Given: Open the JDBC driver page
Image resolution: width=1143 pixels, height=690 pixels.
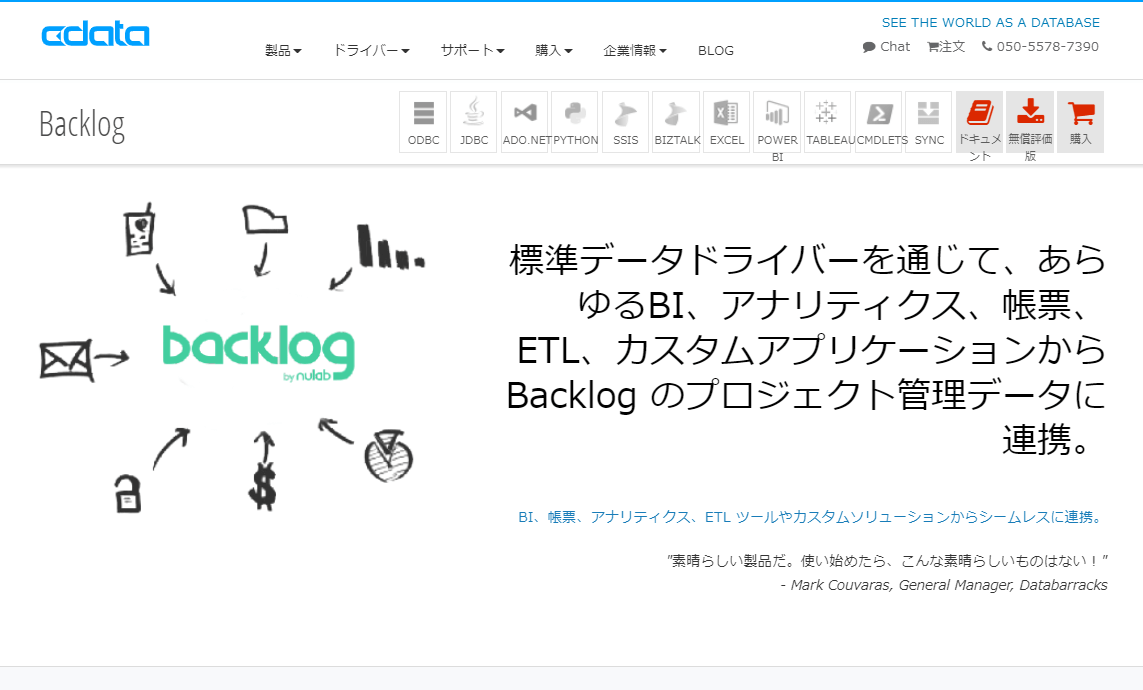Looking at the screenshot, I should click(x=472, y=119).
